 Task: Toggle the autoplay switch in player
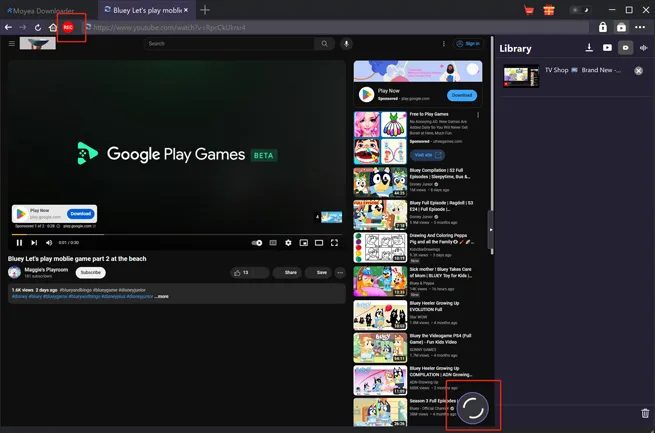point(257,243)
